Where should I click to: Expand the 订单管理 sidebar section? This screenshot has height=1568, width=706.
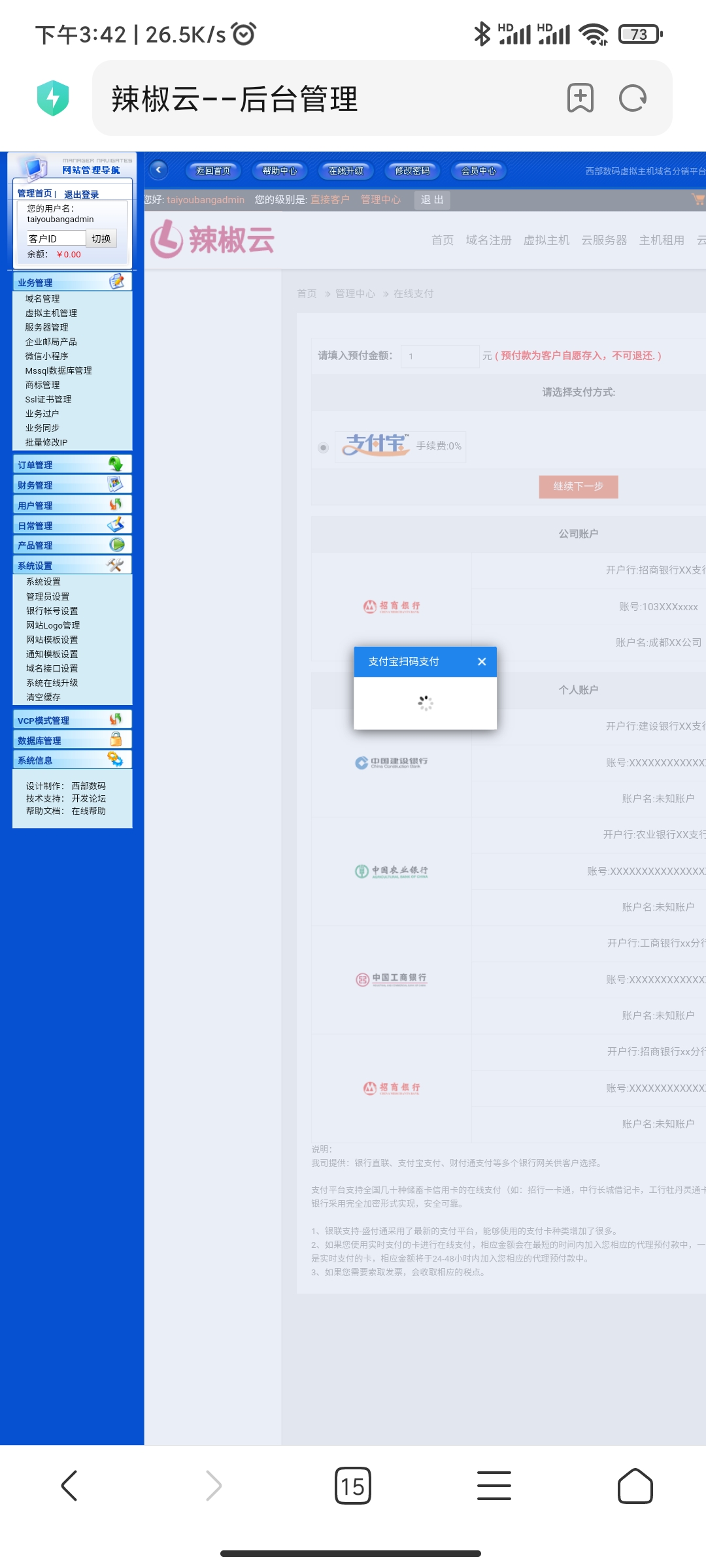[x=72, y=465]
